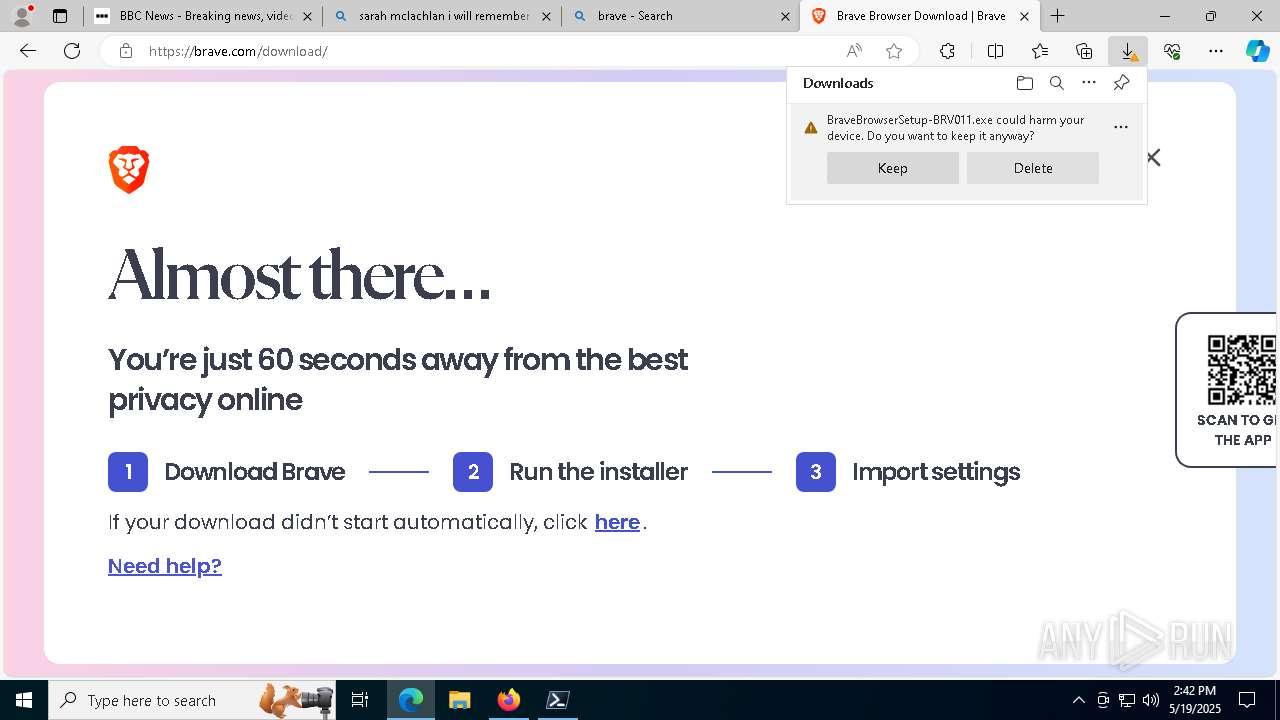Open the network tray icon
The width and height of the screenshot is (1280, 720).
click(x=1127, y=700)
